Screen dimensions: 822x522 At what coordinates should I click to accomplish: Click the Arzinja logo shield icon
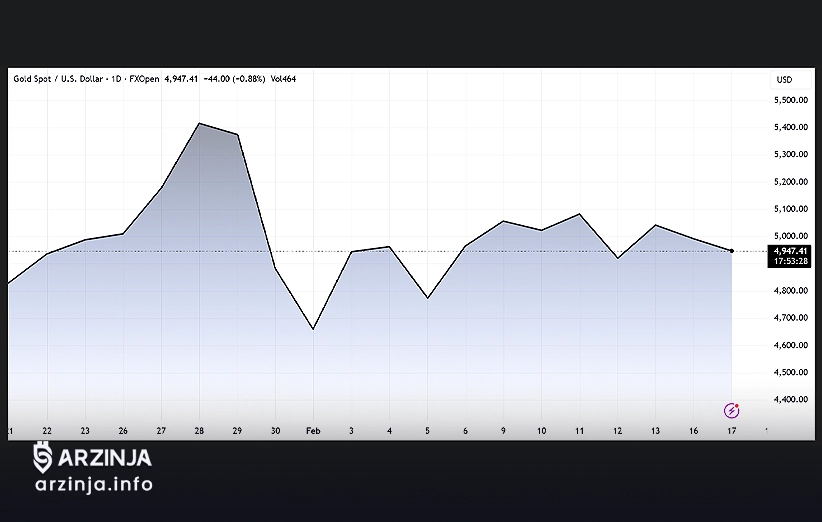43,458
